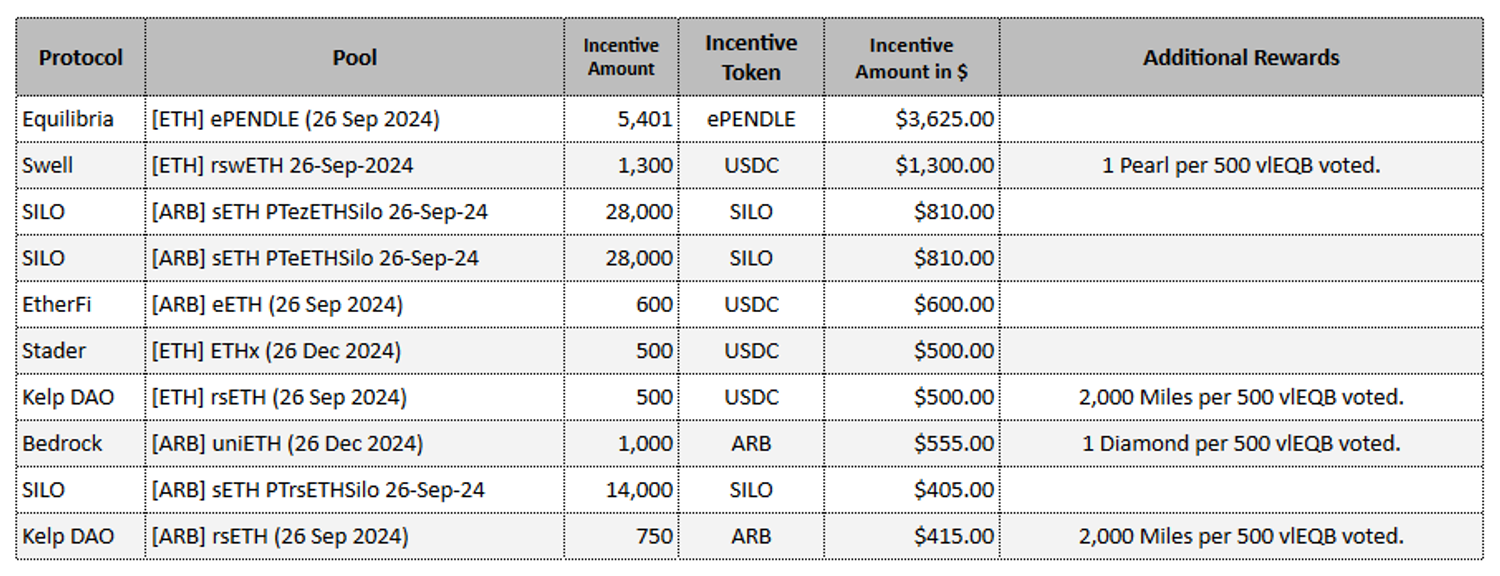Viewport: 1500px width, 576px height.
Task: Select the Swell protocol cell
Action: [48, 165]
